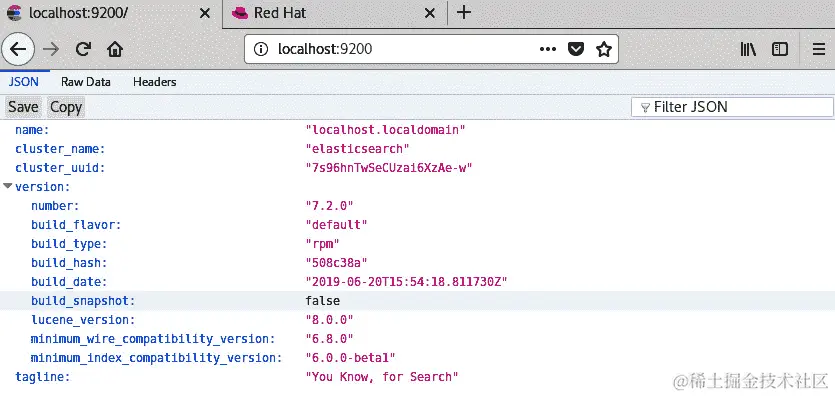
Task: Click the Save button
Action: (23, 107)
